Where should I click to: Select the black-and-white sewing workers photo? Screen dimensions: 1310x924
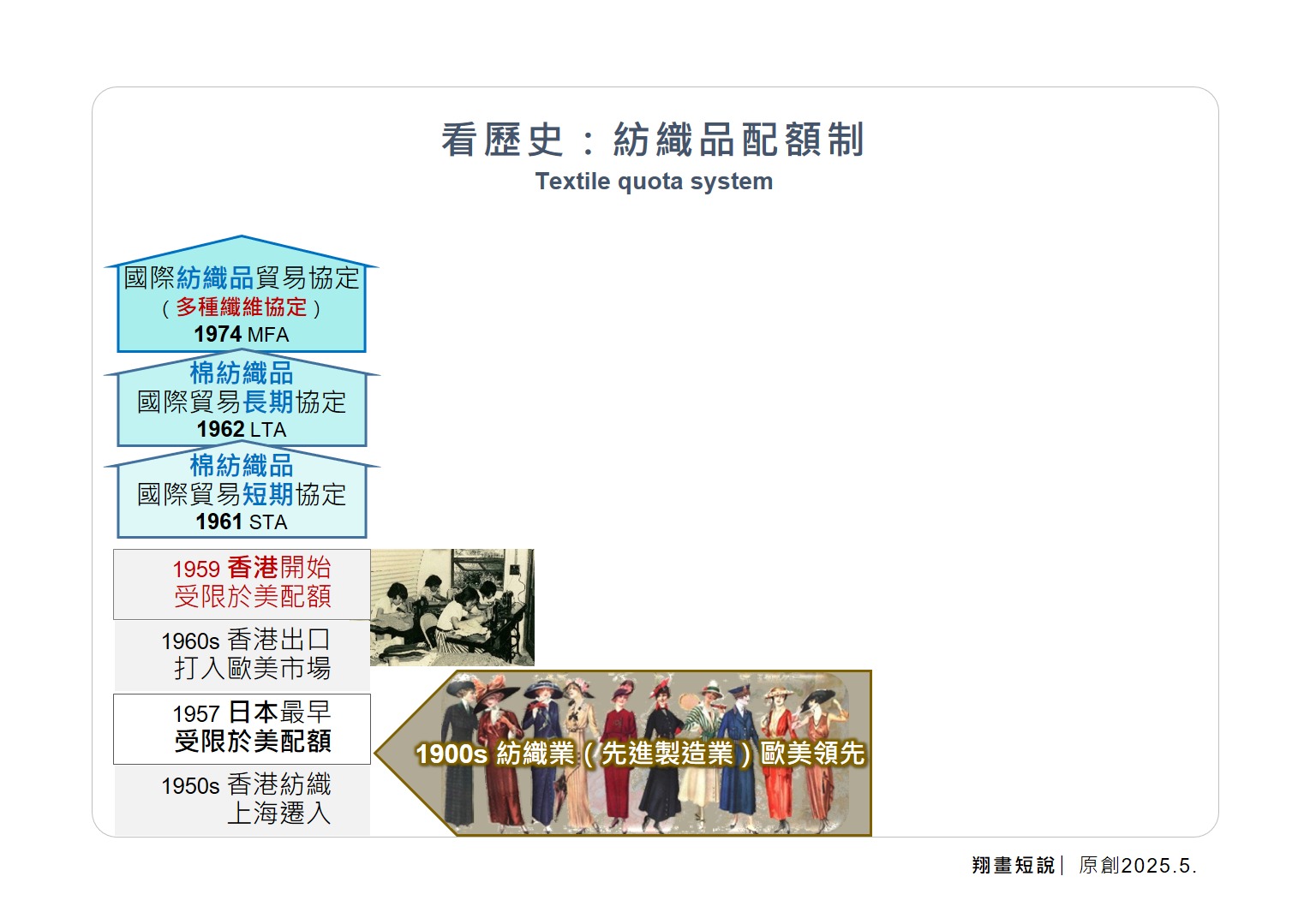pos(452,607)
